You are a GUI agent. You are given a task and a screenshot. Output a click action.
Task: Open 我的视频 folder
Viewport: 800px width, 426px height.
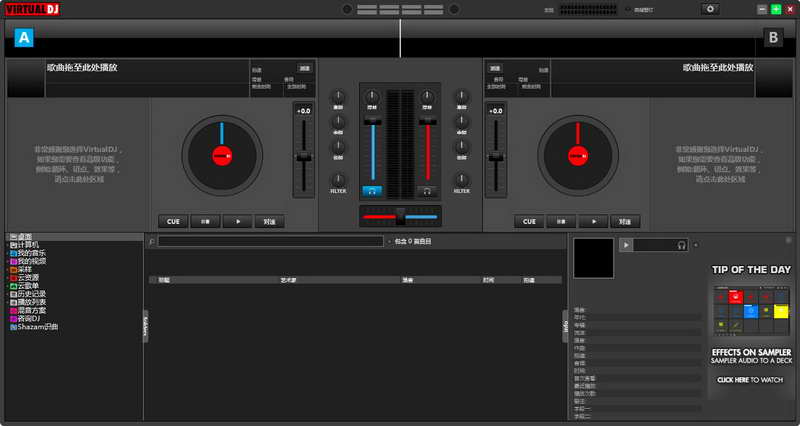coord(28,261)
